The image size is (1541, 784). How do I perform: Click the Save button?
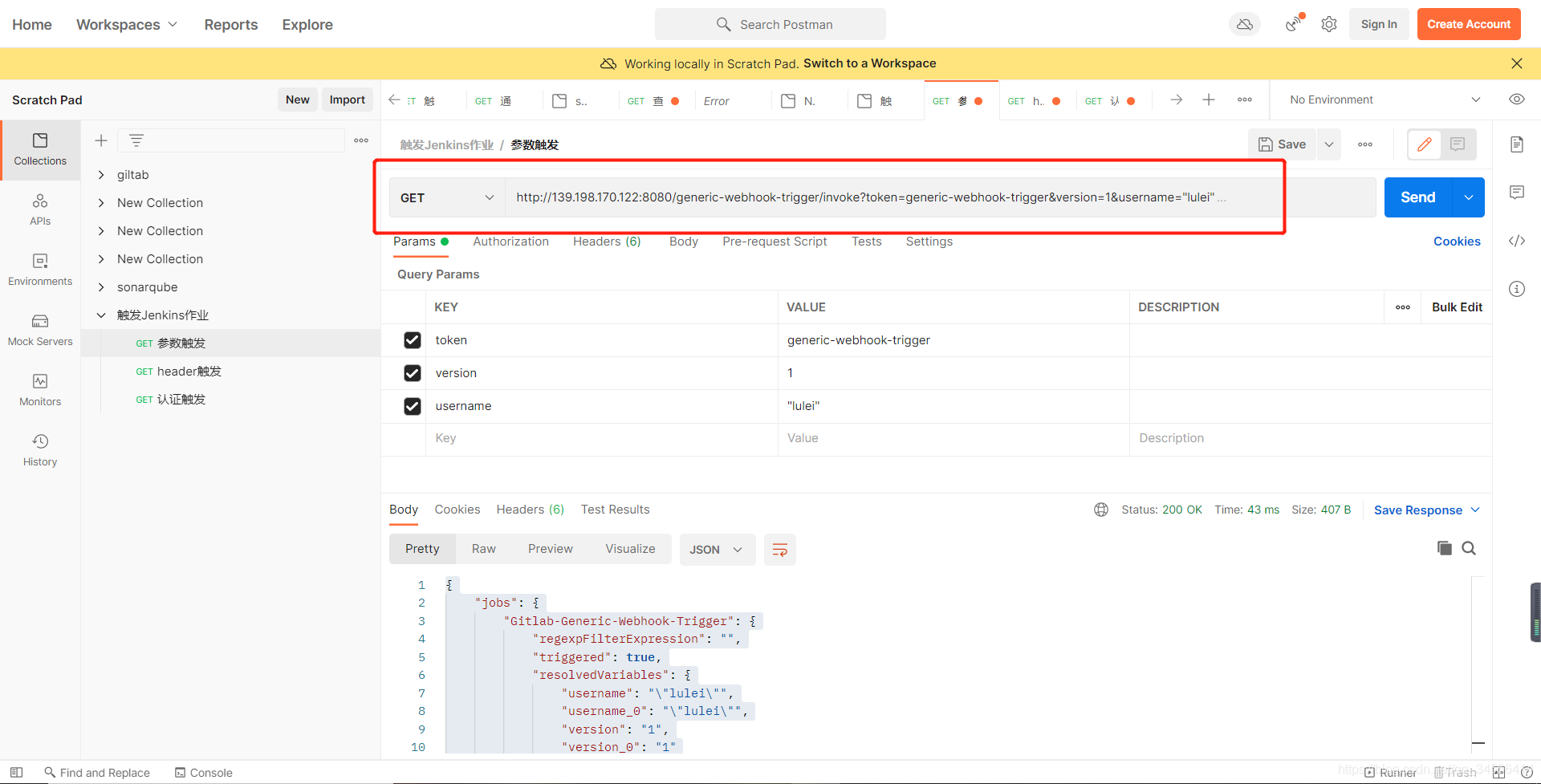coord(1282,144)
